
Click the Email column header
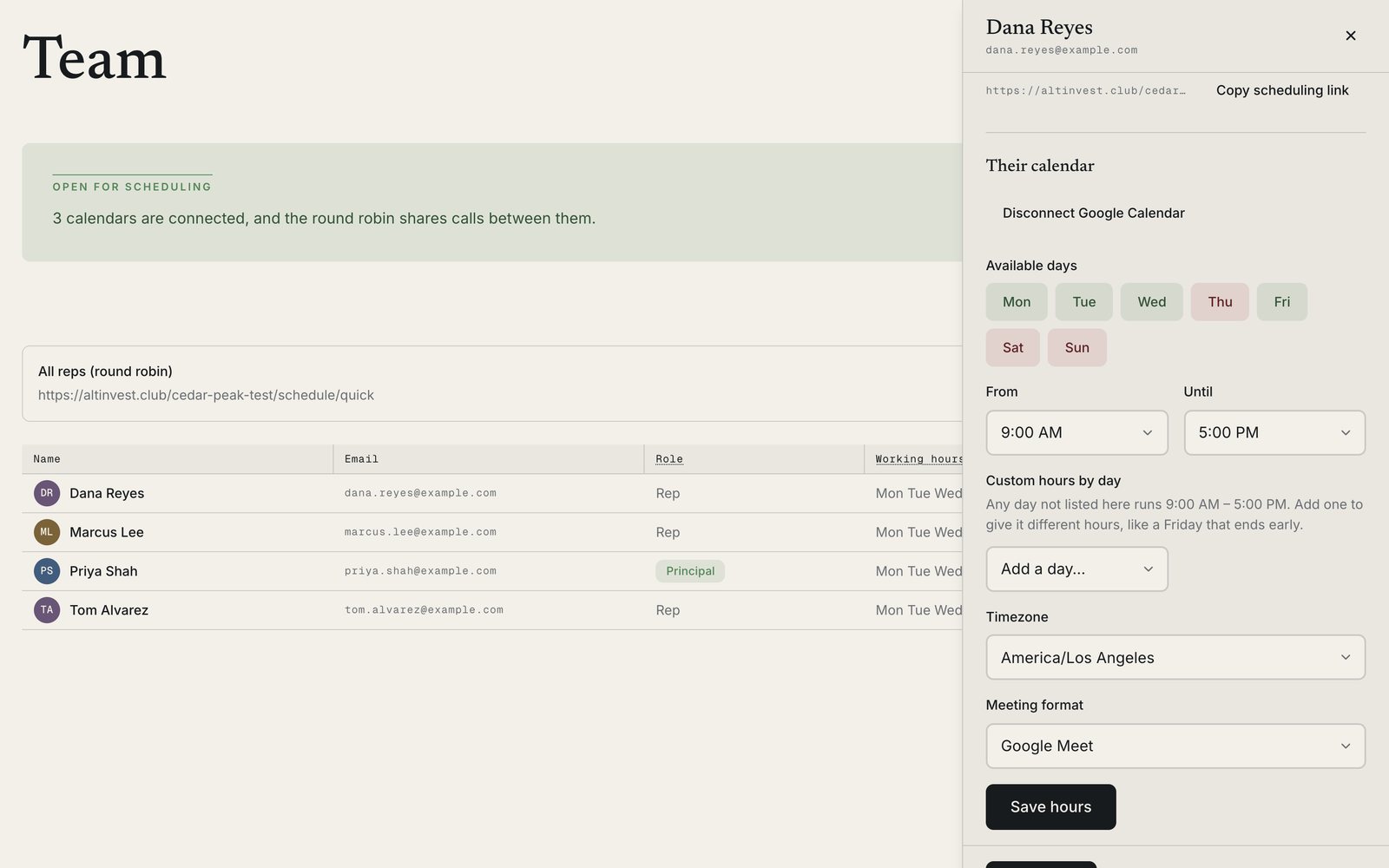pos(361,459)
